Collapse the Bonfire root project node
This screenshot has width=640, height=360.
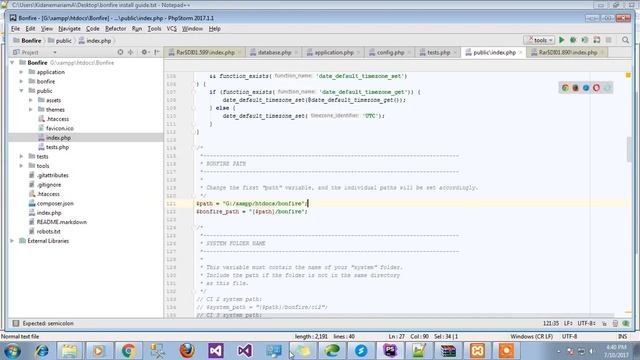coord(12,62)
